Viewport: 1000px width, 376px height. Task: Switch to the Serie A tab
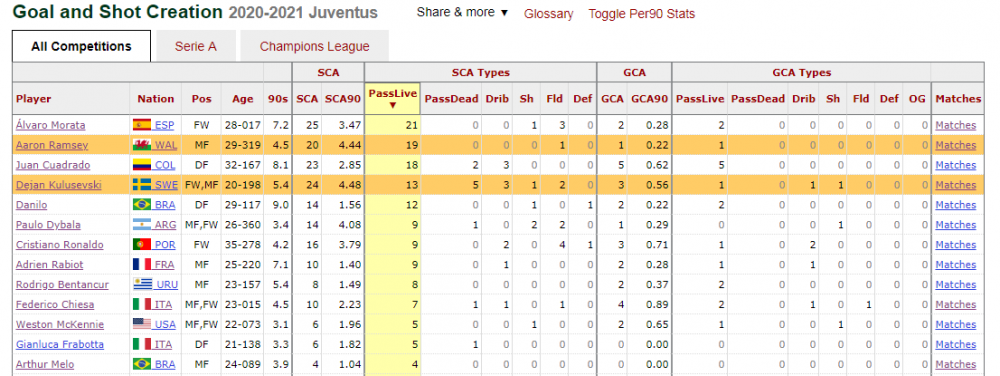pyautogui.click(x=196, y=47)
